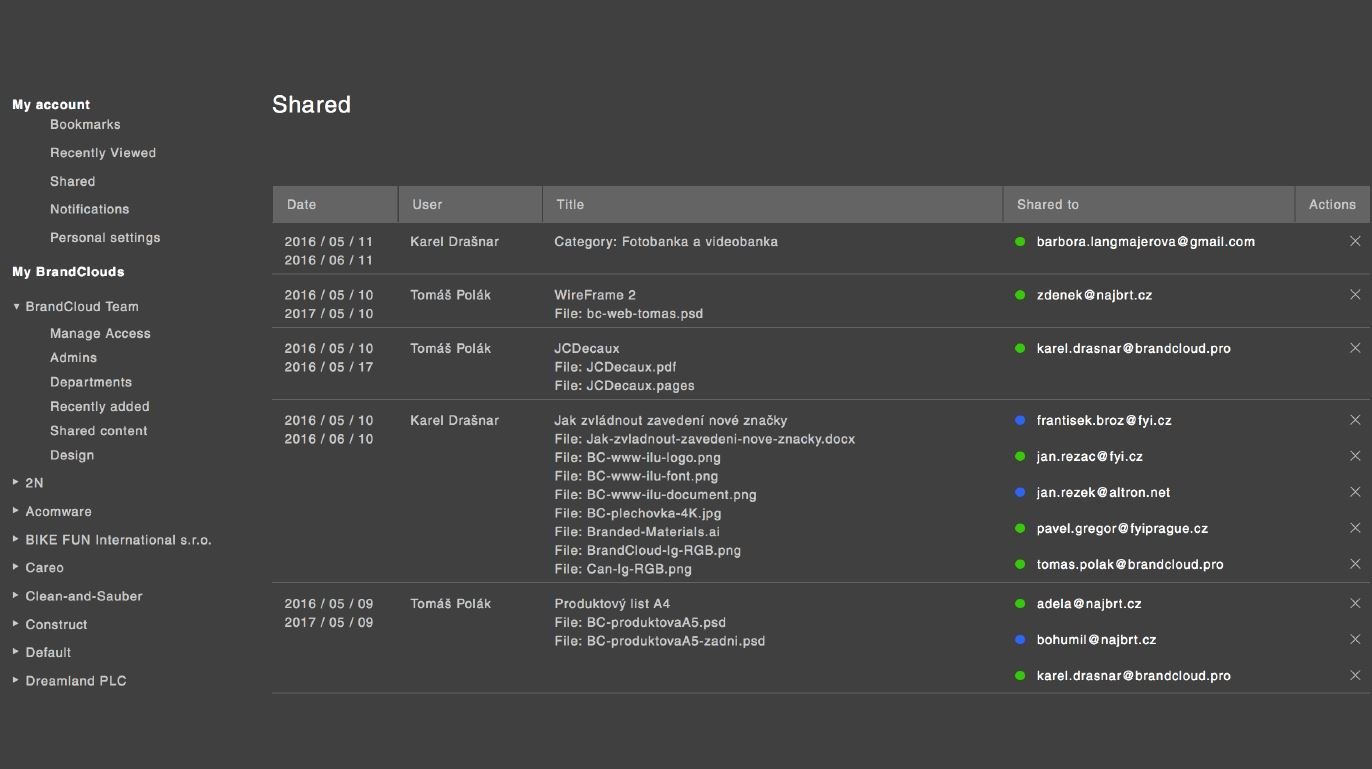Open the Notifications page
The width and height of the screenshot is (1372, 769).
pos(89,209)
